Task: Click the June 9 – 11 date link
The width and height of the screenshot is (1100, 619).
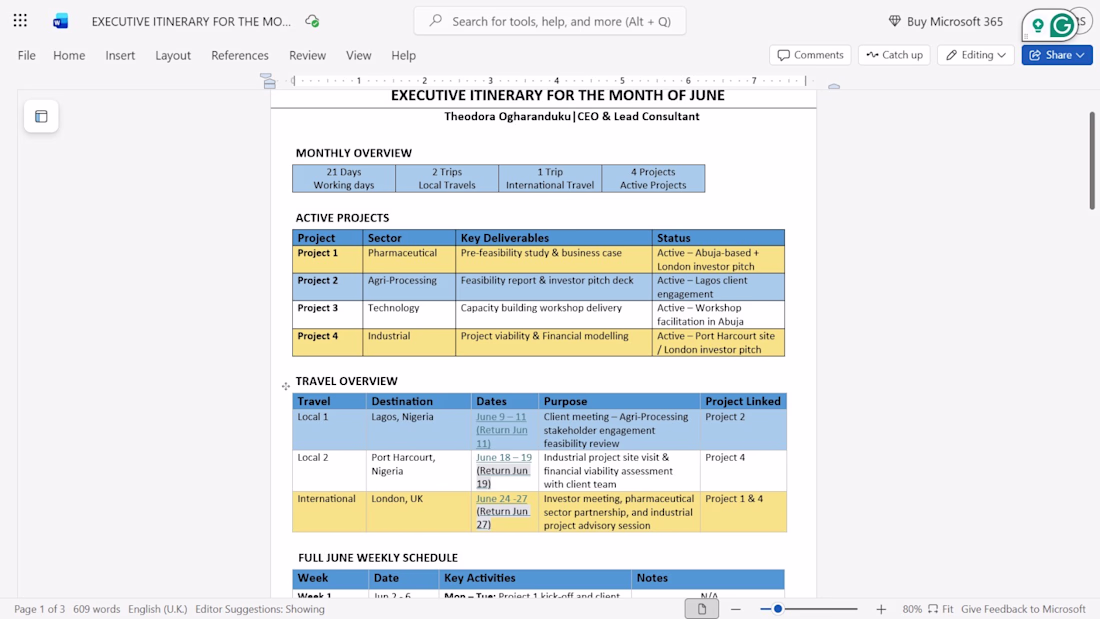Action: pos(501,417)
